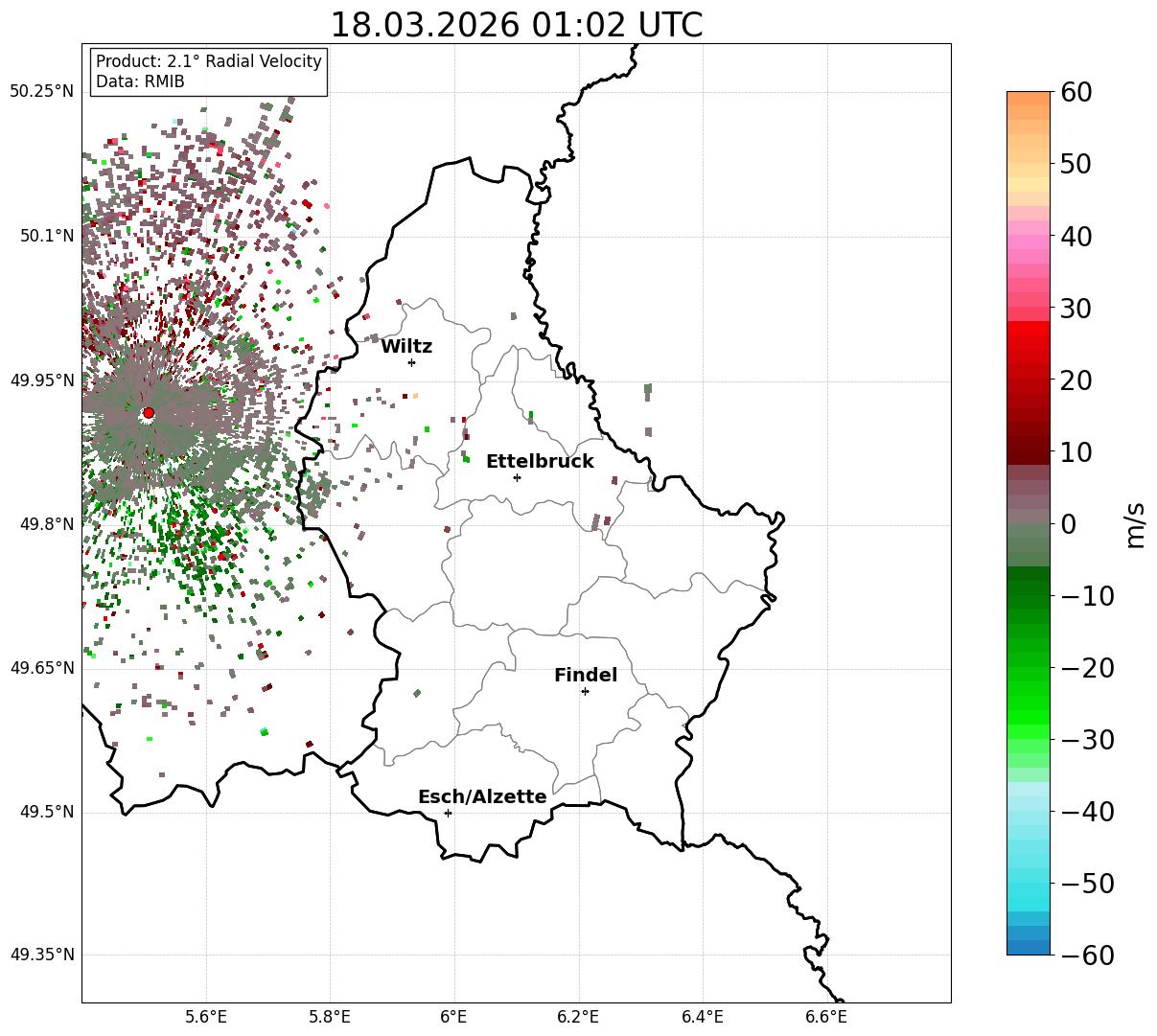Click the Product: 2.1° Radial Velocity text
Viewport: 1157px width, 1036px height.
tap(209, 61)
